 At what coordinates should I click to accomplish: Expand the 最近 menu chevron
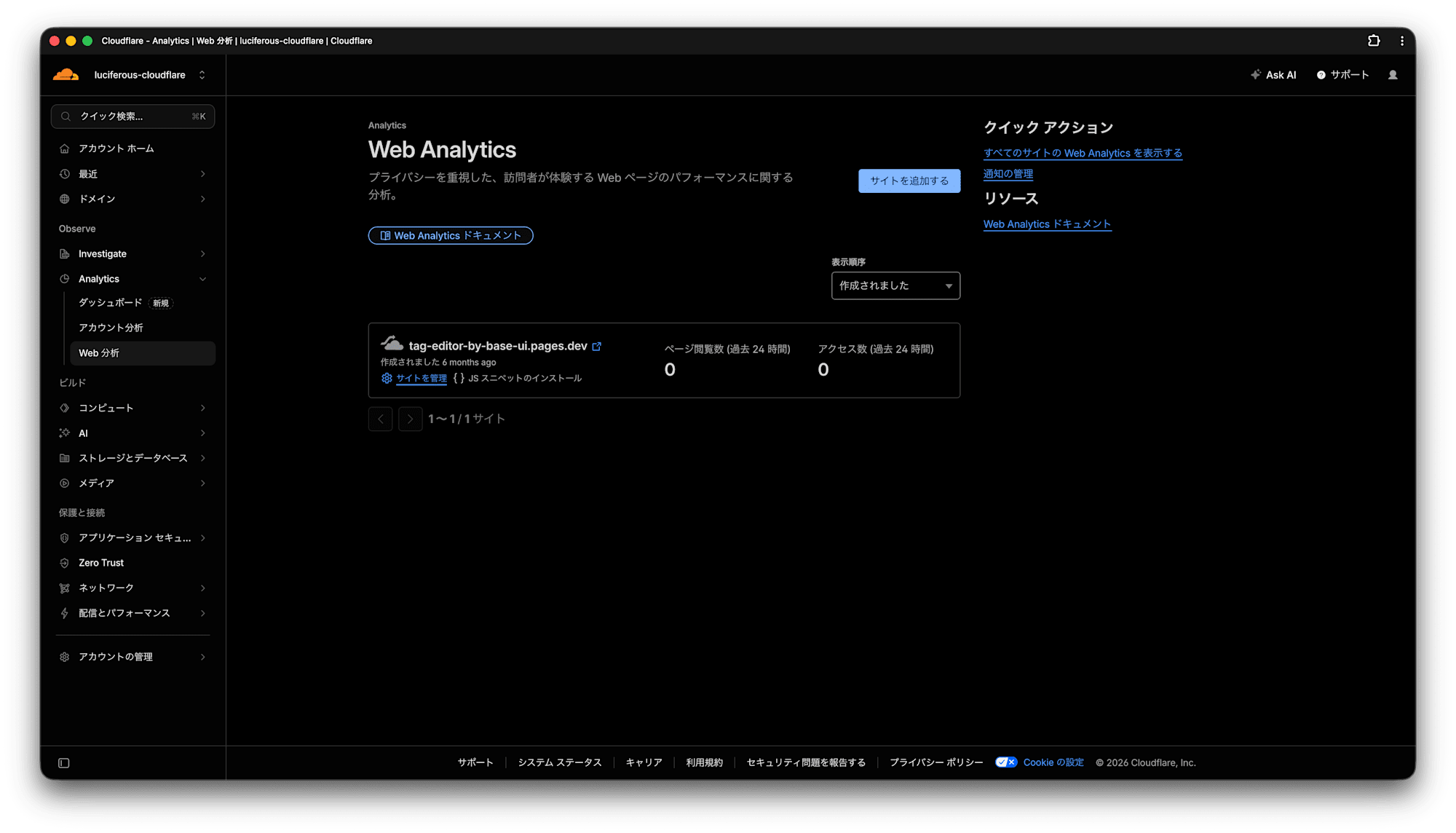pos(203,174)
